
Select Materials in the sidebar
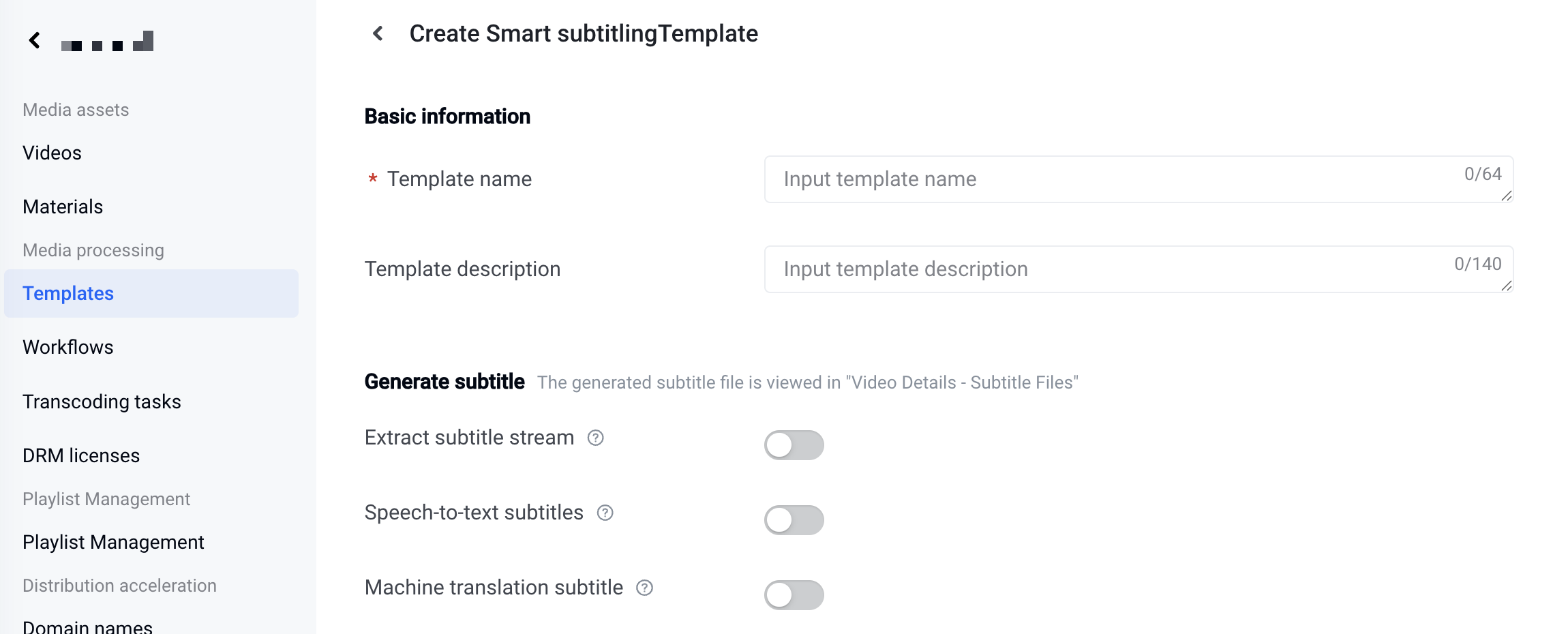tap(63, 207)
